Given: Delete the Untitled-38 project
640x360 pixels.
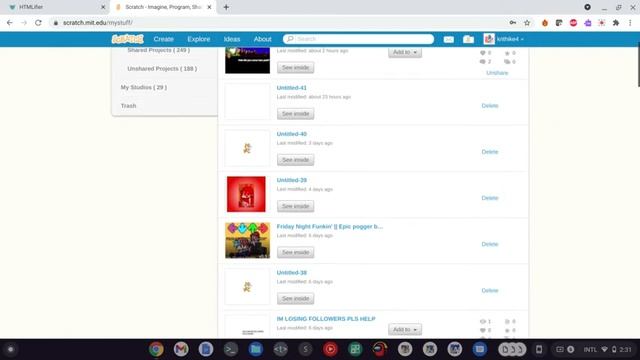Looking at the screenshot, I should (490, 290).
